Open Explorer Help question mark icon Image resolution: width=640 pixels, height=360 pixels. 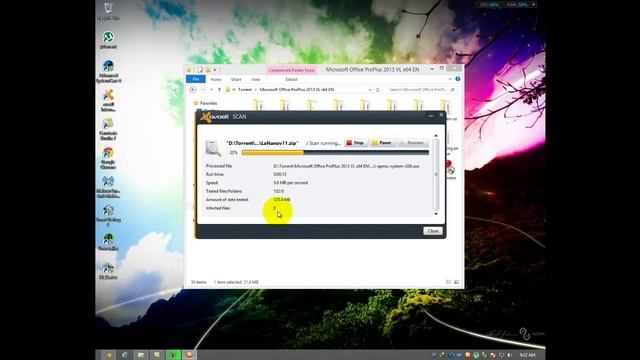tap(458, 79)
